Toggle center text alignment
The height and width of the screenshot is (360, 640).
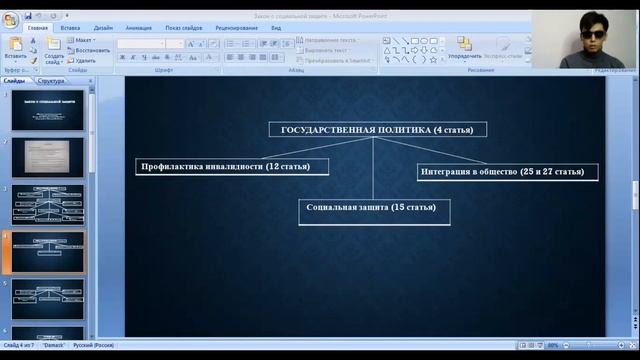tap(241, 58)
